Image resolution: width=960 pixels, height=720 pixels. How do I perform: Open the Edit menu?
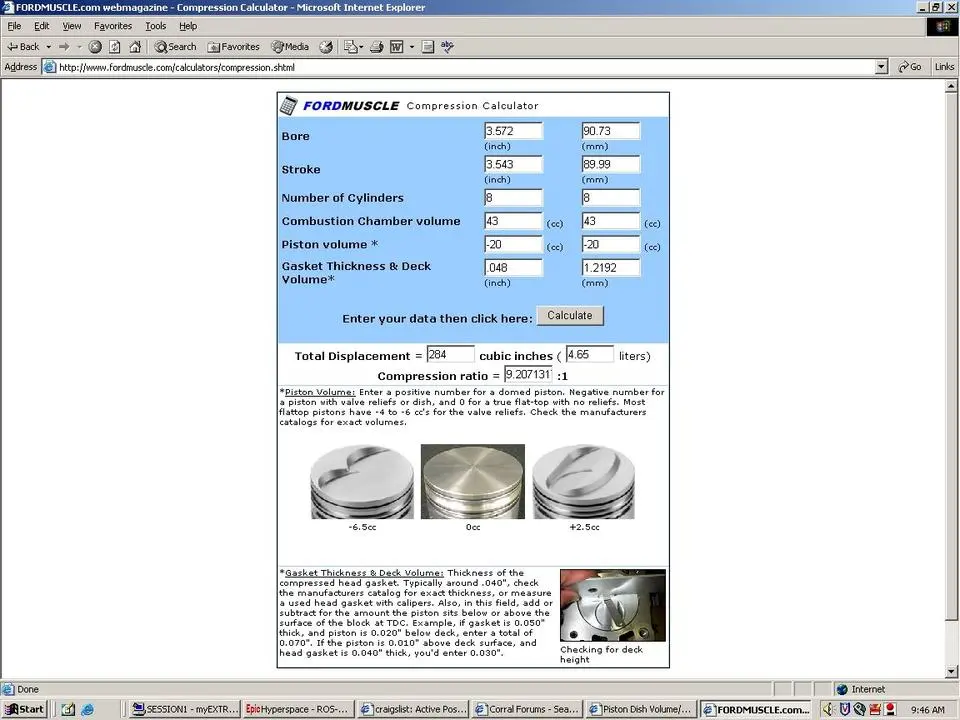coord(42,26)
